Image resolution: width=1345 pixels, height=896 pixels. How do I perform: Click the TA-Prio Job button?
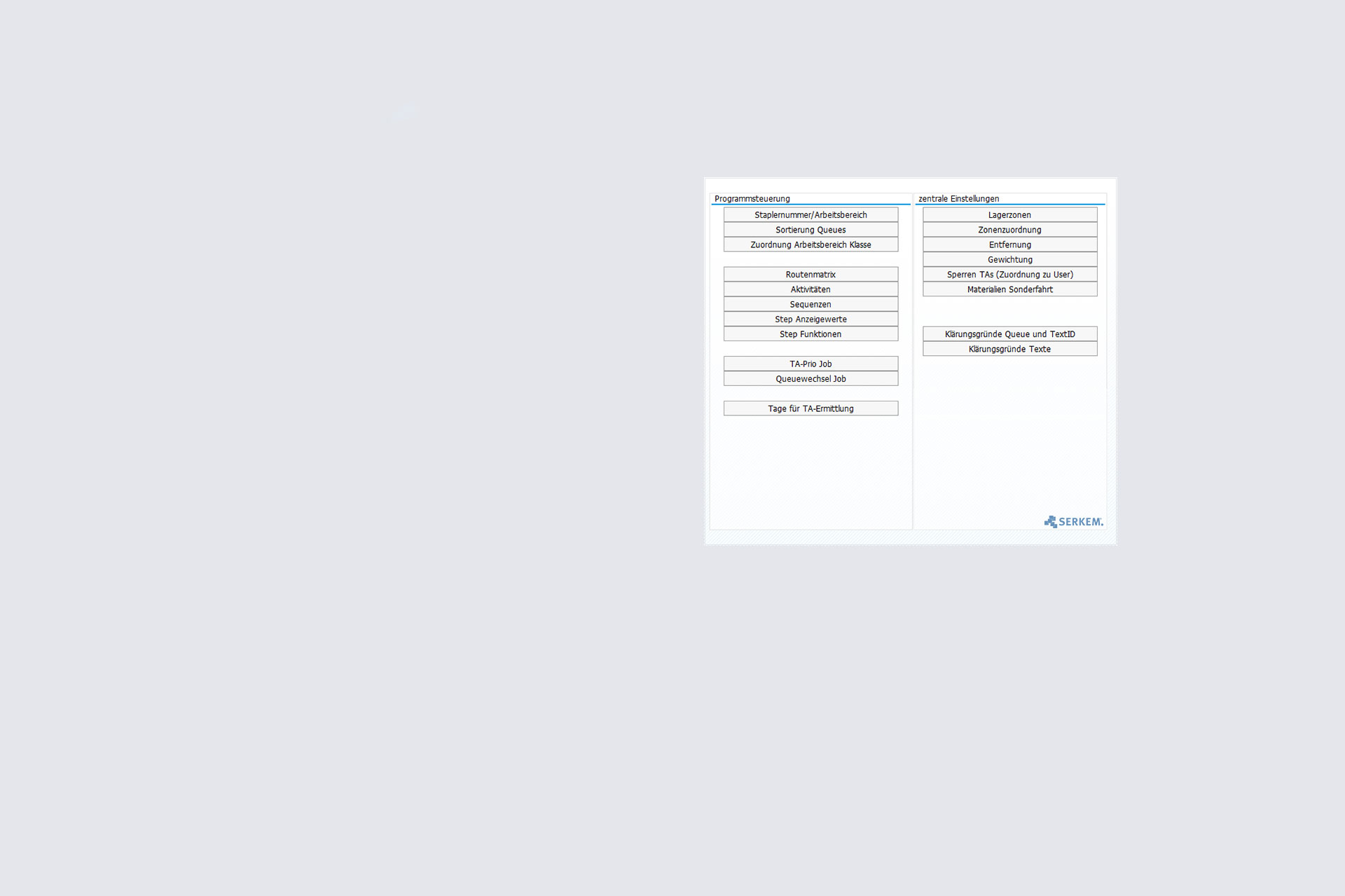coord(811,364)
